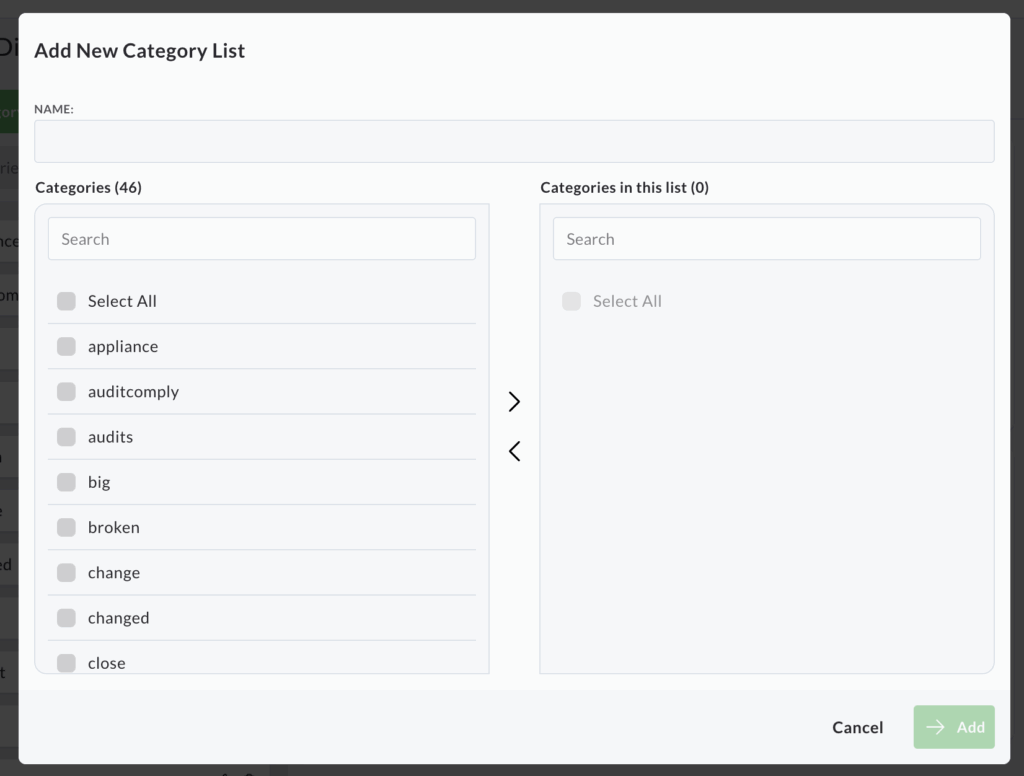Click the auditcomply category label
1024x776 pixels.
[x=133, y=392]
